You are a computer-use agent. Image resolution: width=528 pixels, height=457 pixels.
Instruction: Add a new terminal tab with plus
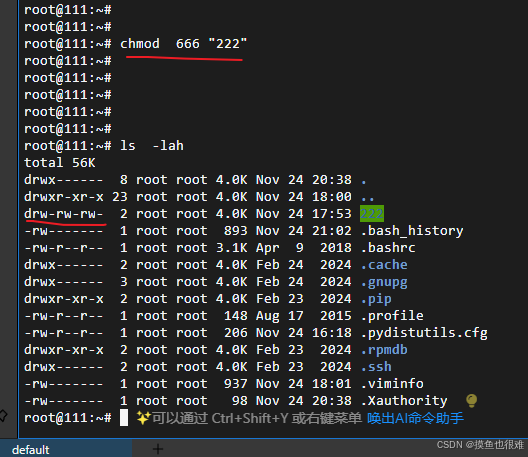tap(158, 449)
